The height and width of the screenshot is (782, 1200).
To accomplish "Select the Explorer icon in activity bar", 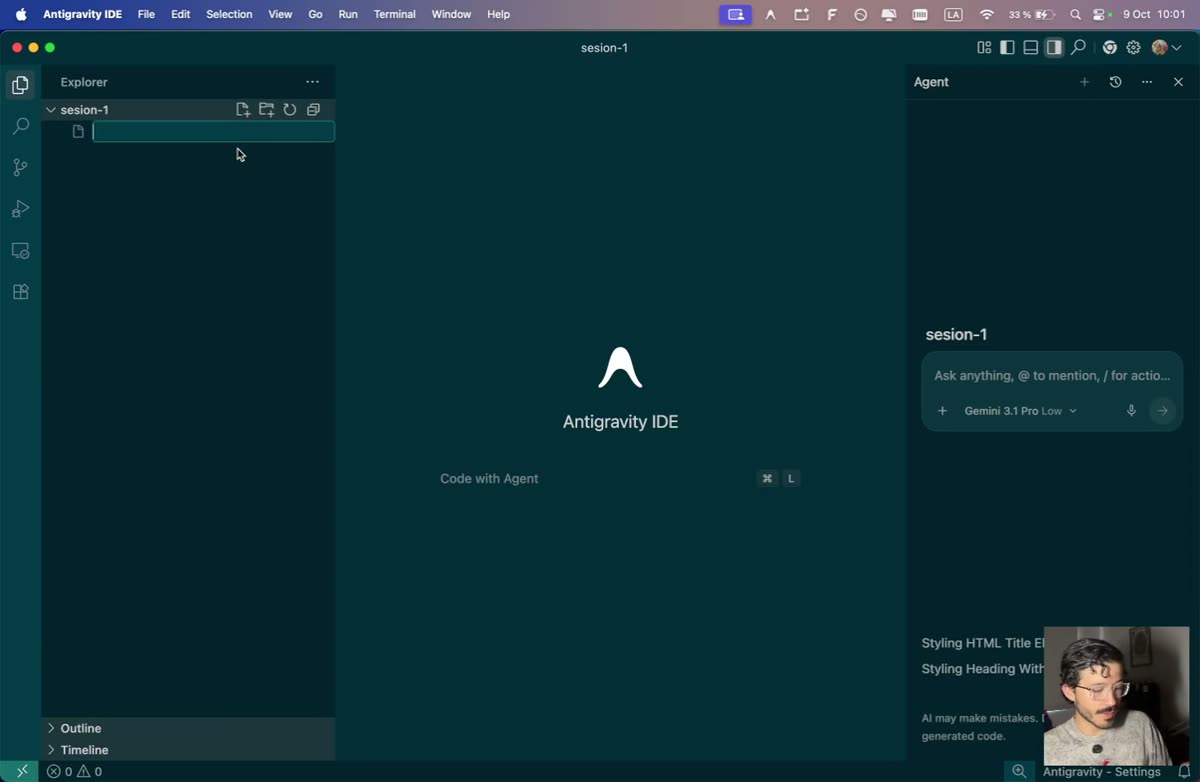I will point(20,86).
